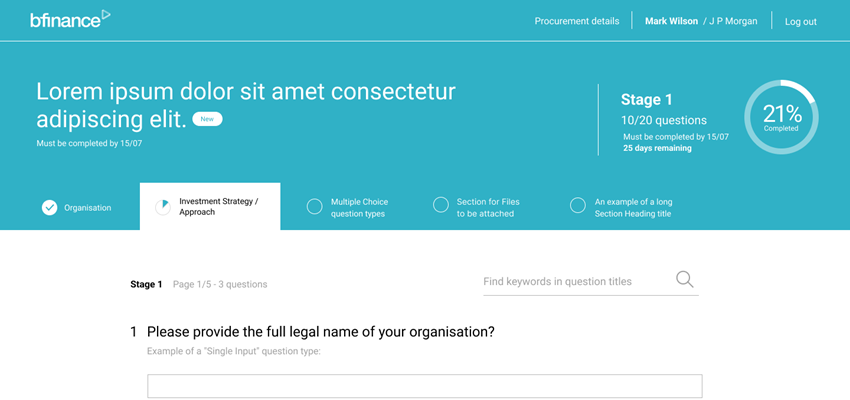Image resolution: width=850 pixels, height=400 pixels.
Task: Open Procurement details link
Action: [x=577, y=21]
